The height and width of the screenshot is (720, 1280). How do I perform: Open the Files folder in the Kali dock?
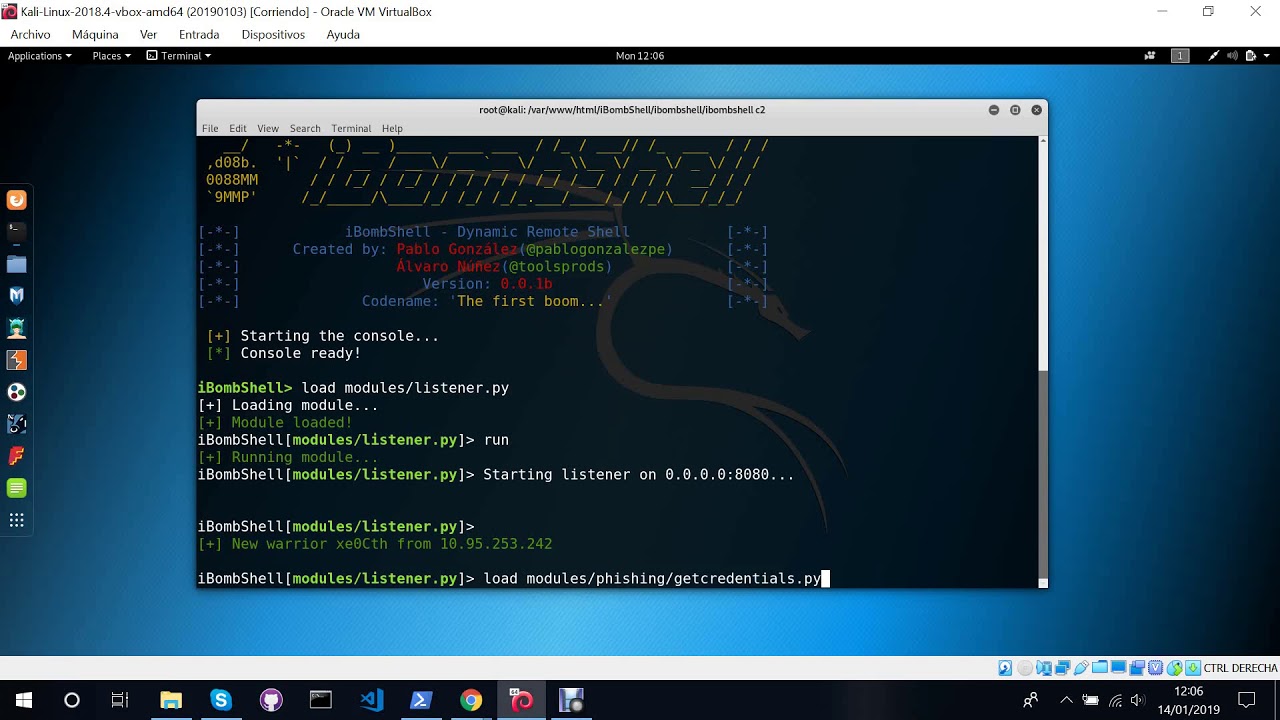16,264
